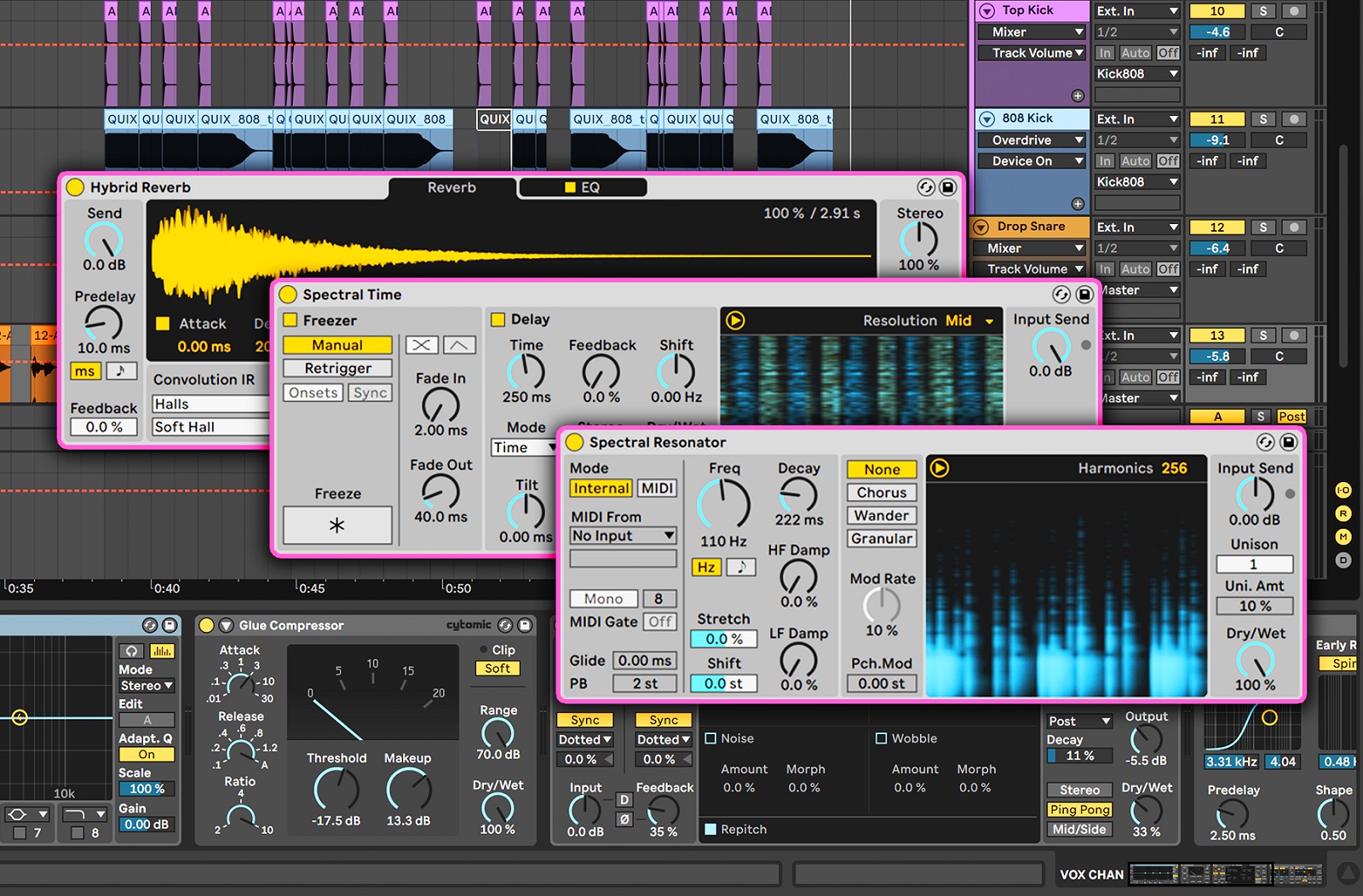Screen dimensions: 1363x896
Task: Select the Reverb tab
Action: pyautogui.click(x=451, y=187)
